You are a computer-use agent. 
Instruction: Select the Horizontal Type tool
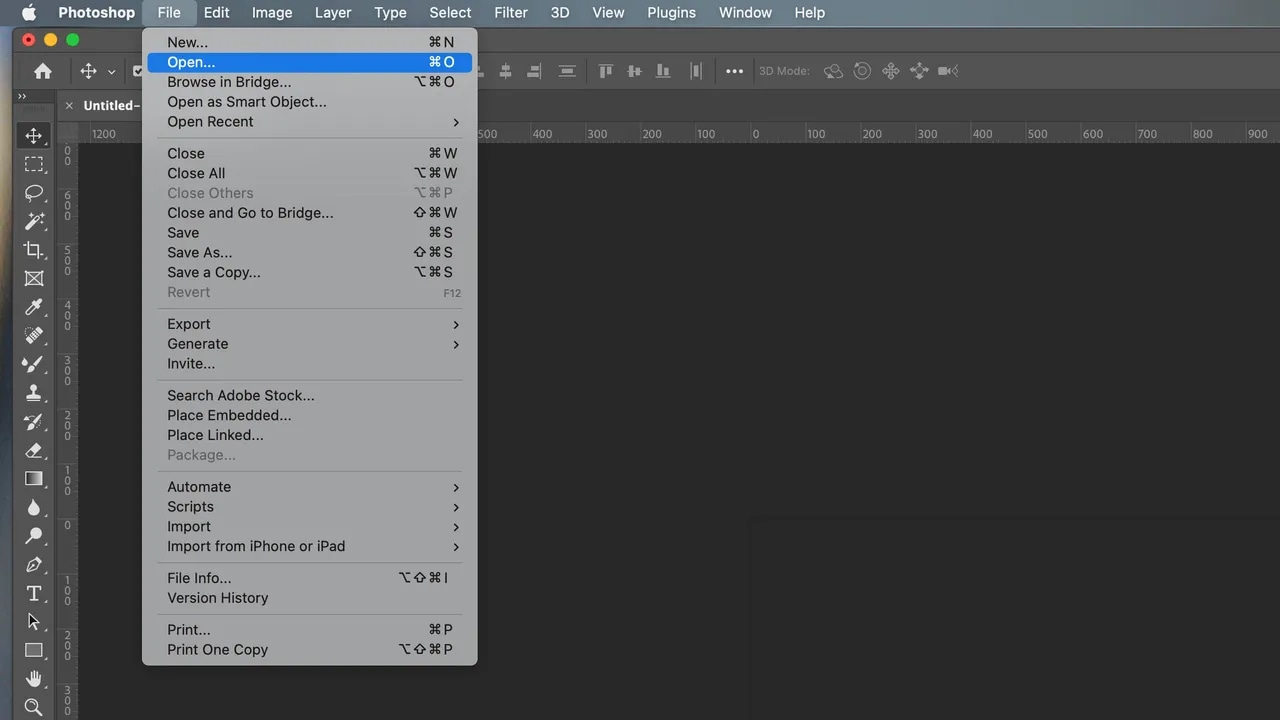pos(34,593)
